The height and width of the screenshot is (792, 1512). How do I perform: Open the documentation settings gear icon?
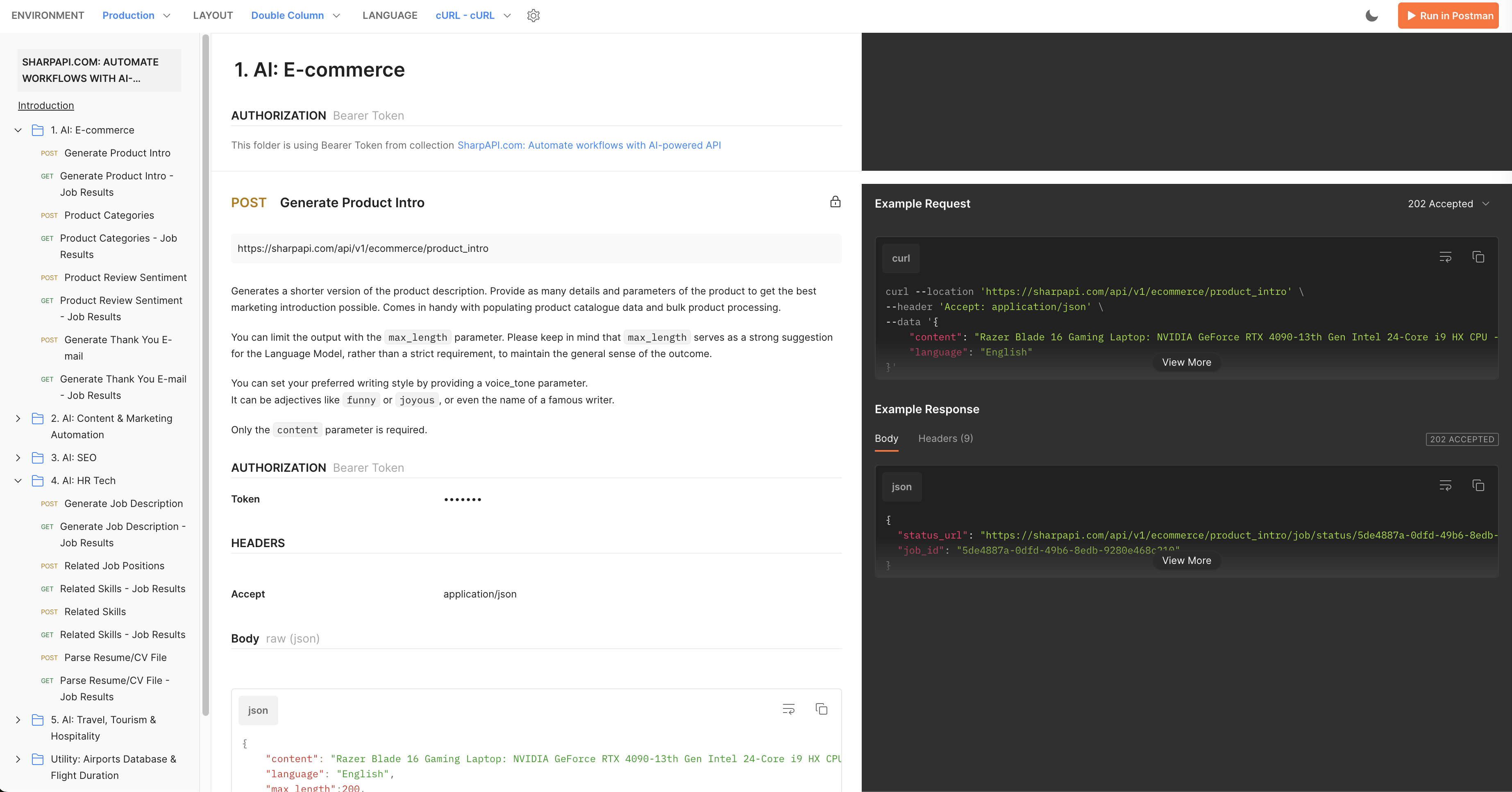click(x=533, y=16)
